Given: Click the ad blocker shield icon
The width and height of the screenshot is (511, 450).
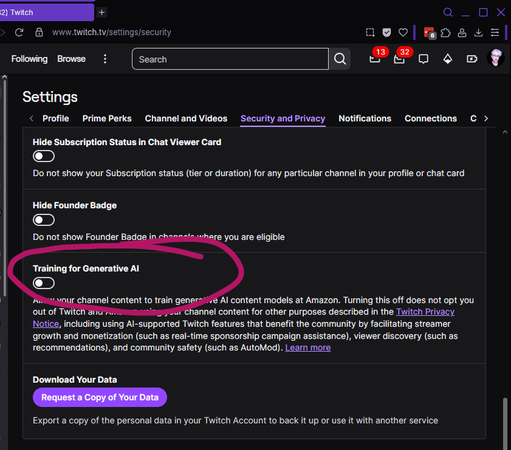Looking at the screenshot, I should (x=387, y=32).
